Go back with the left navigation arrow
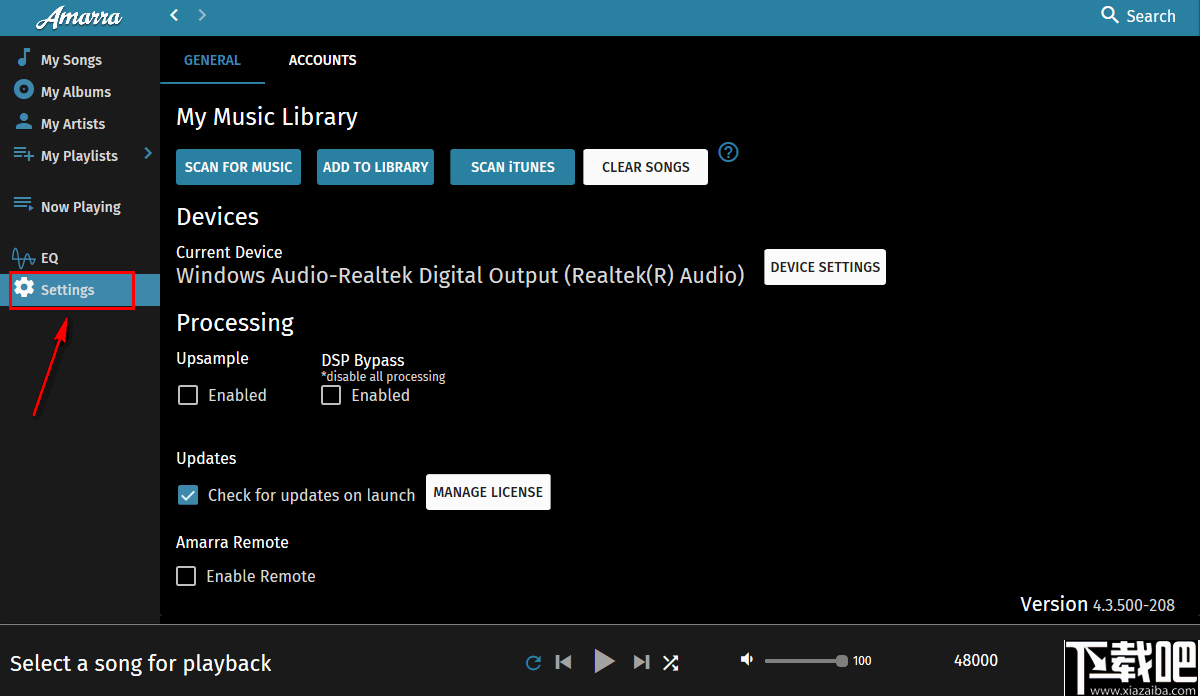Viewport: 1200px width, 696px height. pyautogui.click(x=175, y=15)
